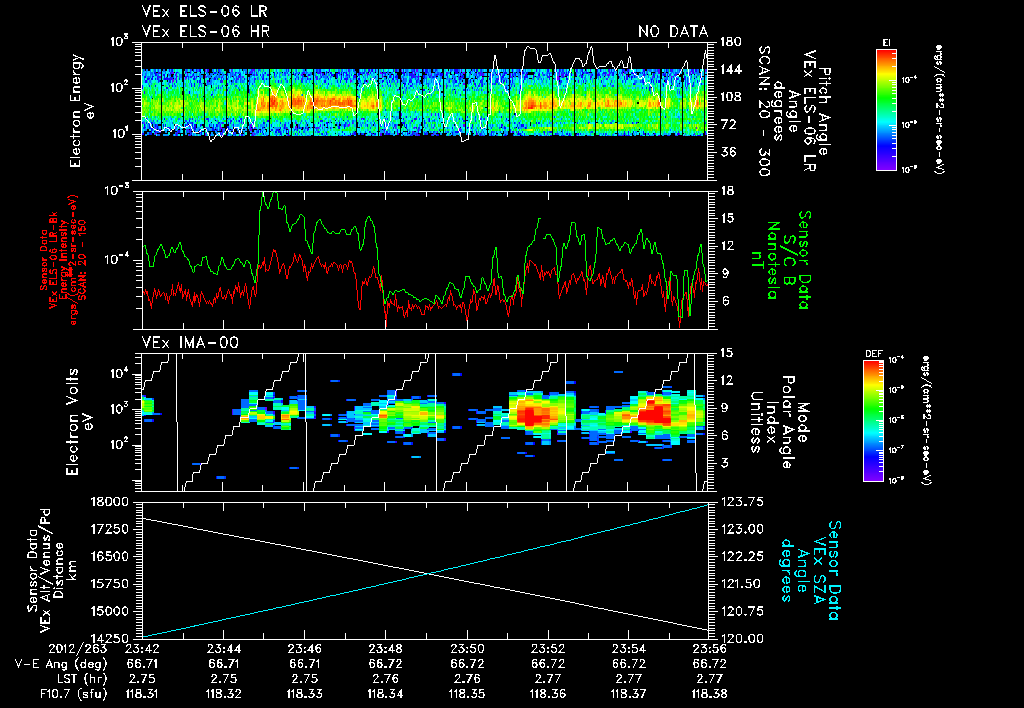The image size is (1024, 708).
Task: Click the 16500 km altitude tick label
Action: (111, 556)
